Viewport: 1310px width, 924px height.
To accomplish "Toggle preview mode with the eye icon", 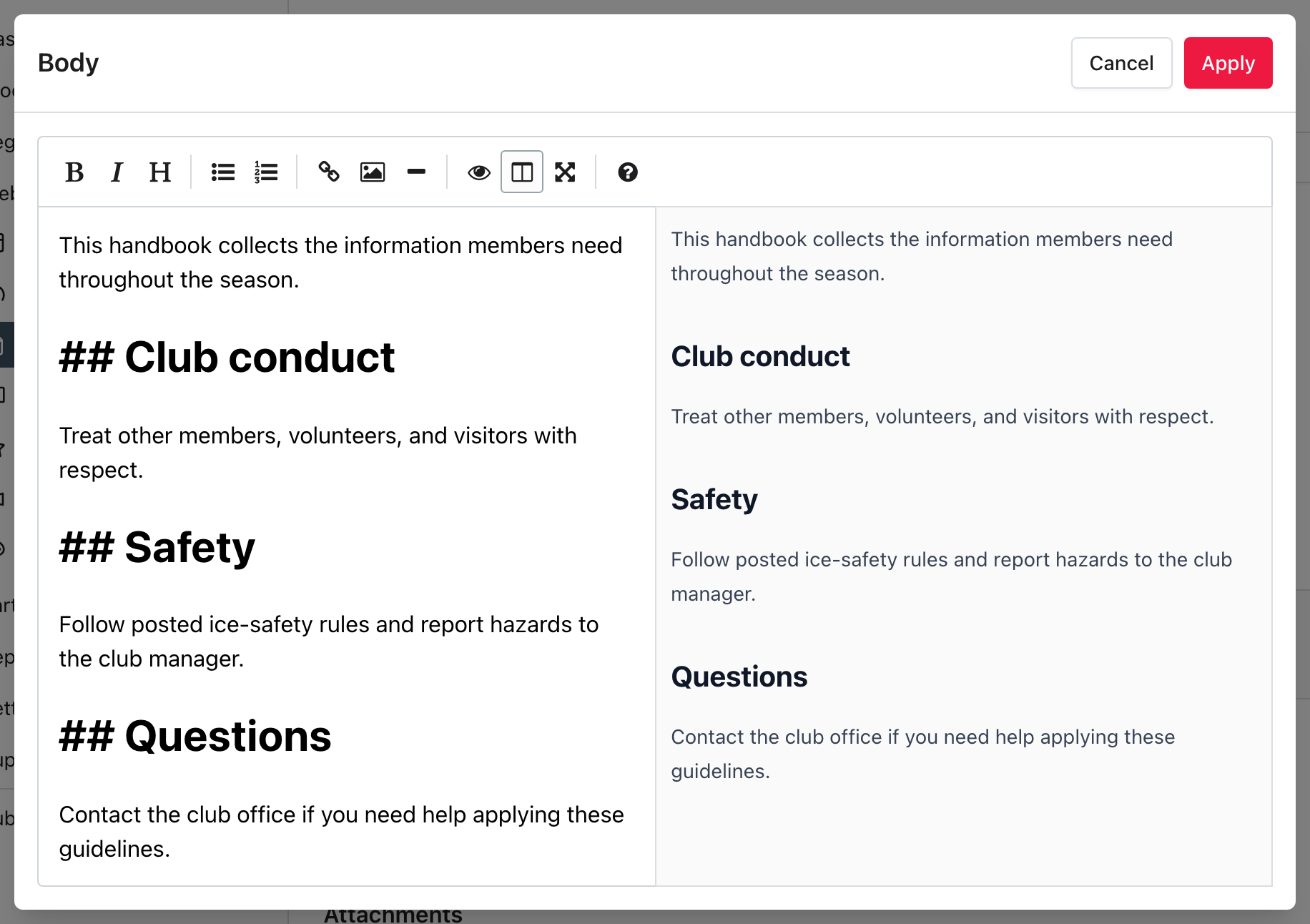I will [479, 172].
